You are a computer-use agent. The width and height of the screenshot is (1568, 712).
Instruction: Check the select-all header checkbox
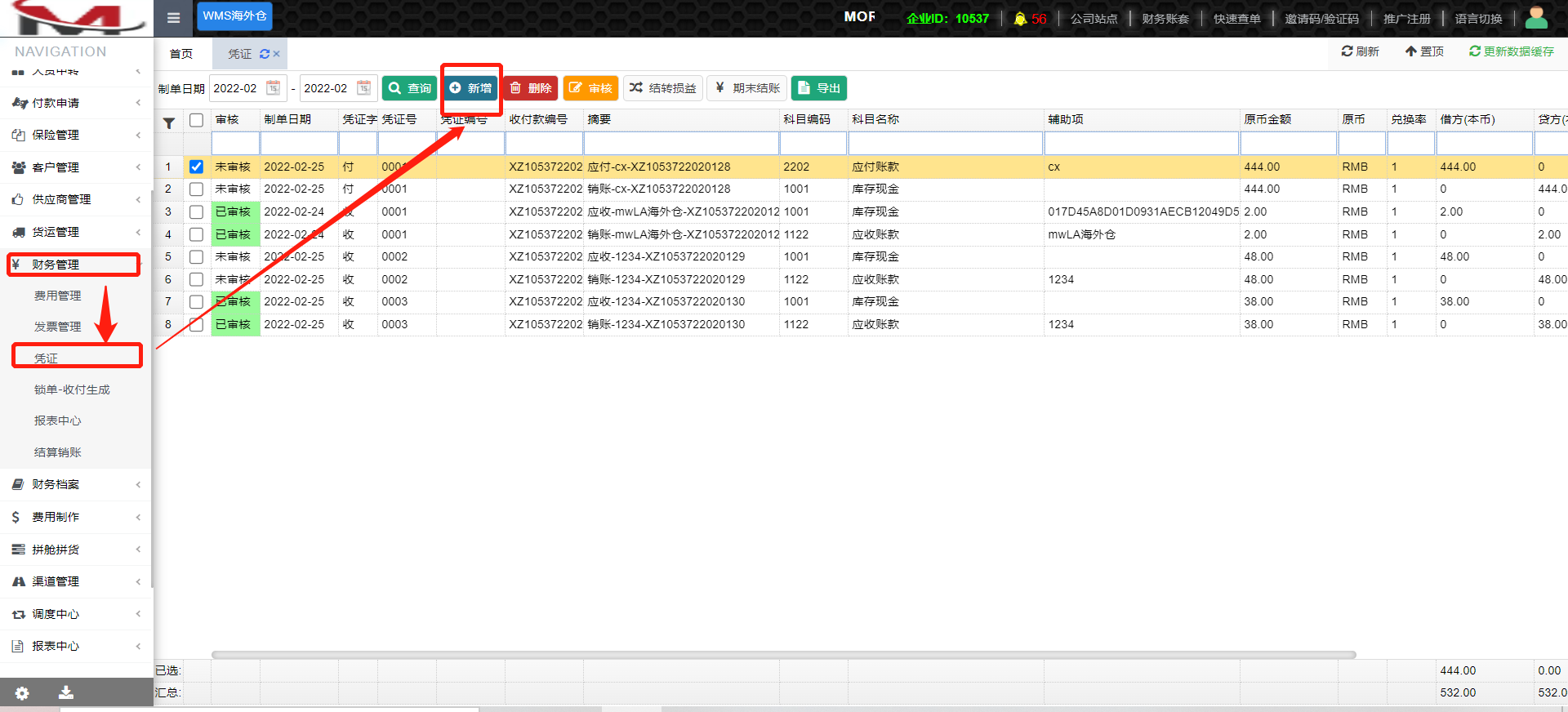pyautogui.click(x=196, y=120)
